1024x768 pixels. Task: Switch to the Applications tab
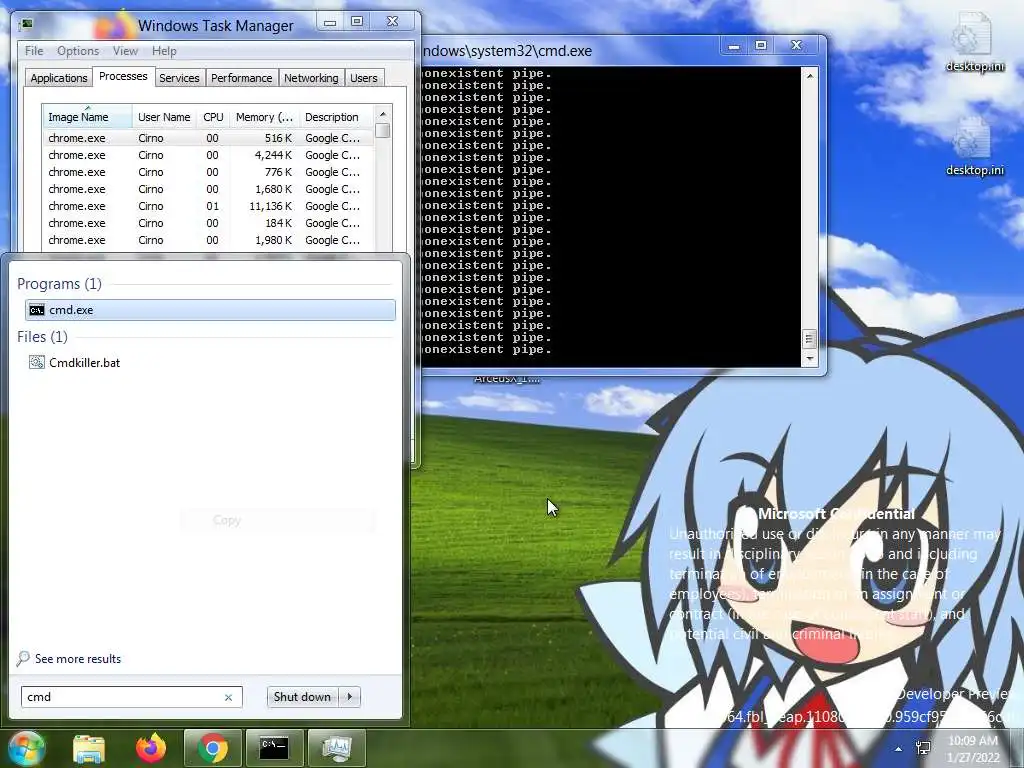click(x=59, y=78)
